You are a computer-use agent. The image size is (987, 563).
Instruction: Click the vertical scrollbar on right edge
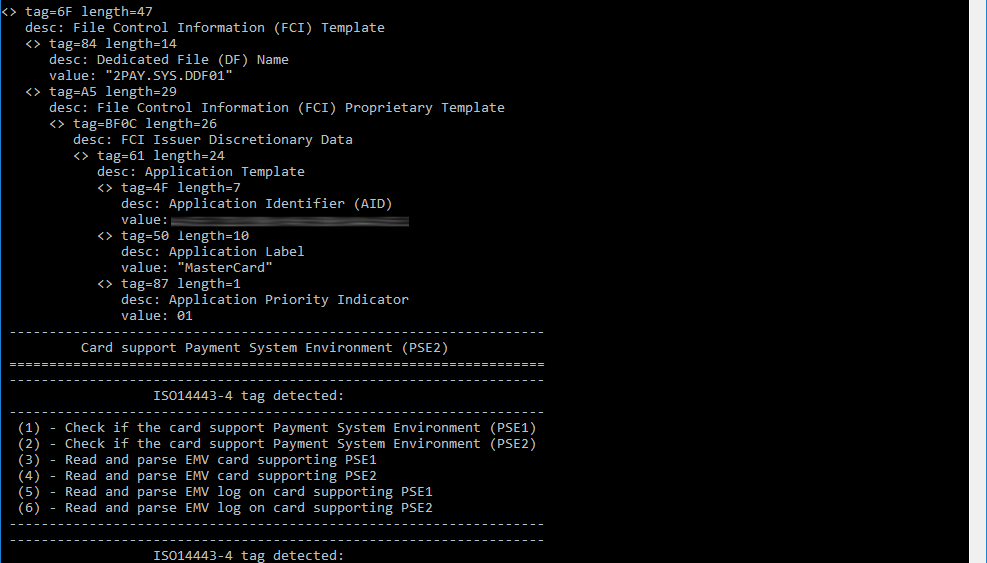click(x=978, y=282)
